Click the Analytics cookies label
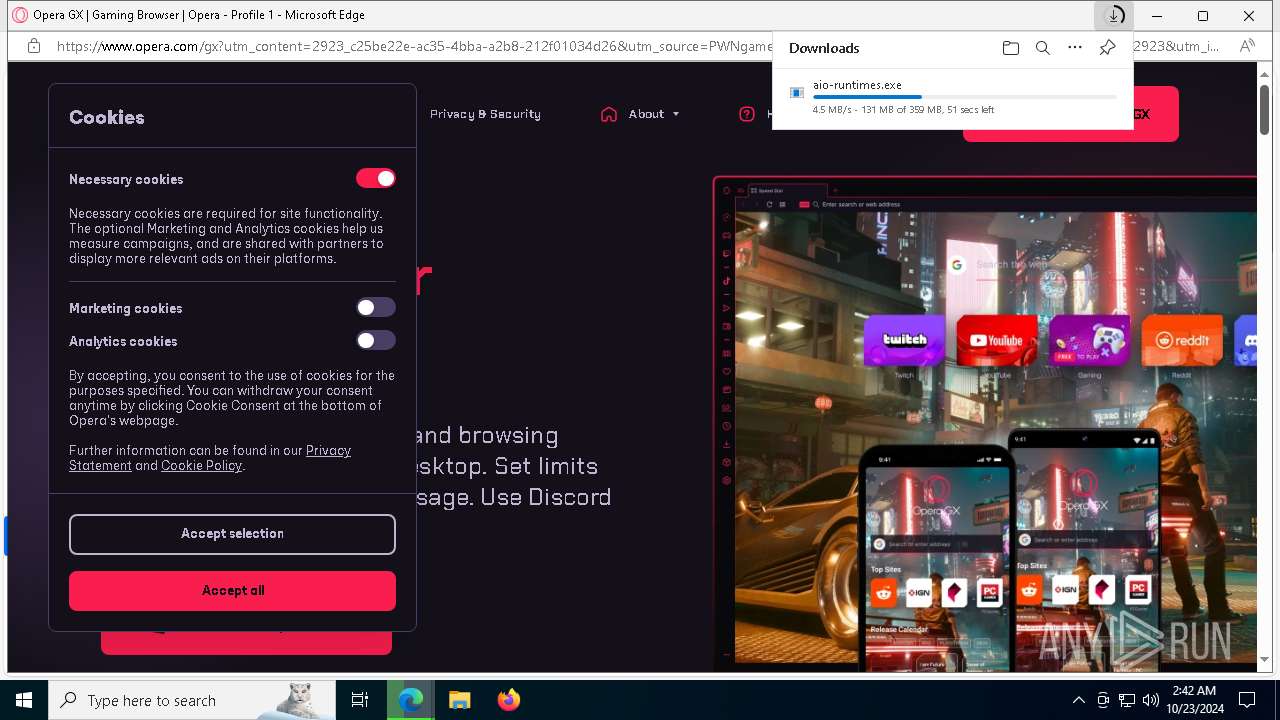This screenshot has height=720, width=1280. pos(123,341)
